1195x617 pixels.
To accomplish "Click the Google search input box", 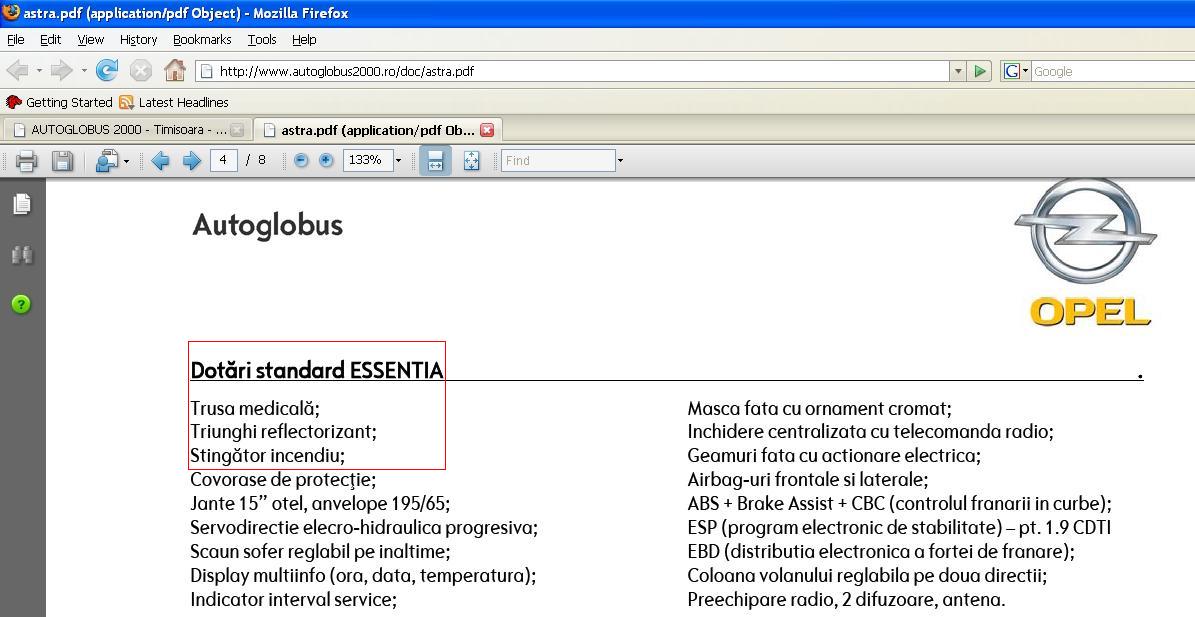I will point(1113,72).
